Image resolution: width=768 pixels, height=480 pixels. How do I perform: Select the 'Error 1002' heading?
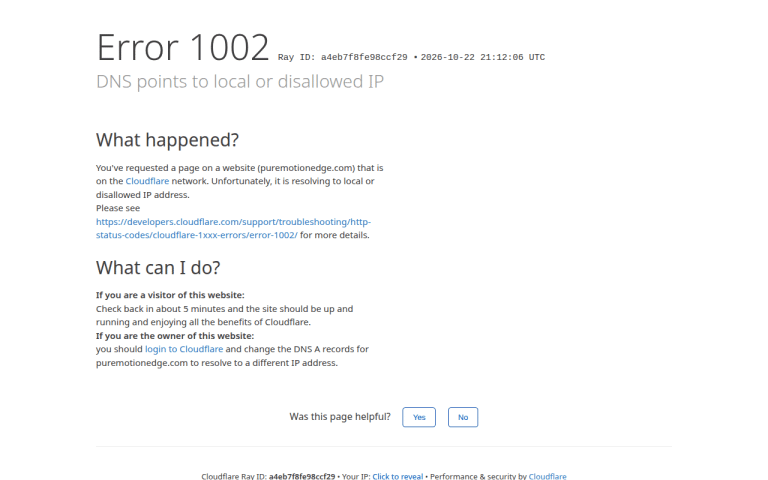point(183,48)
